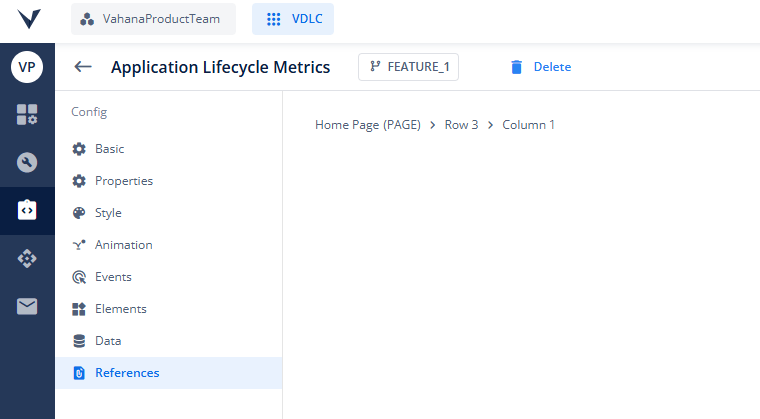Open dashboard settings icon in sidebar

pyautogui.click(x=27, y=114)
